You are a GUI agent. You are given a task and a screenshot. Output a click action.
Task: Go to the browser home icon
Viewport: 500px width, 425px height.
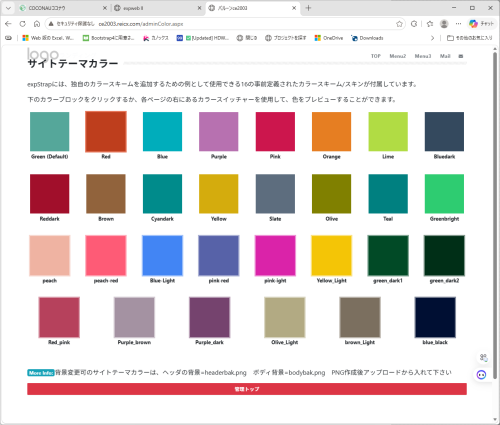tap(37, 24)
